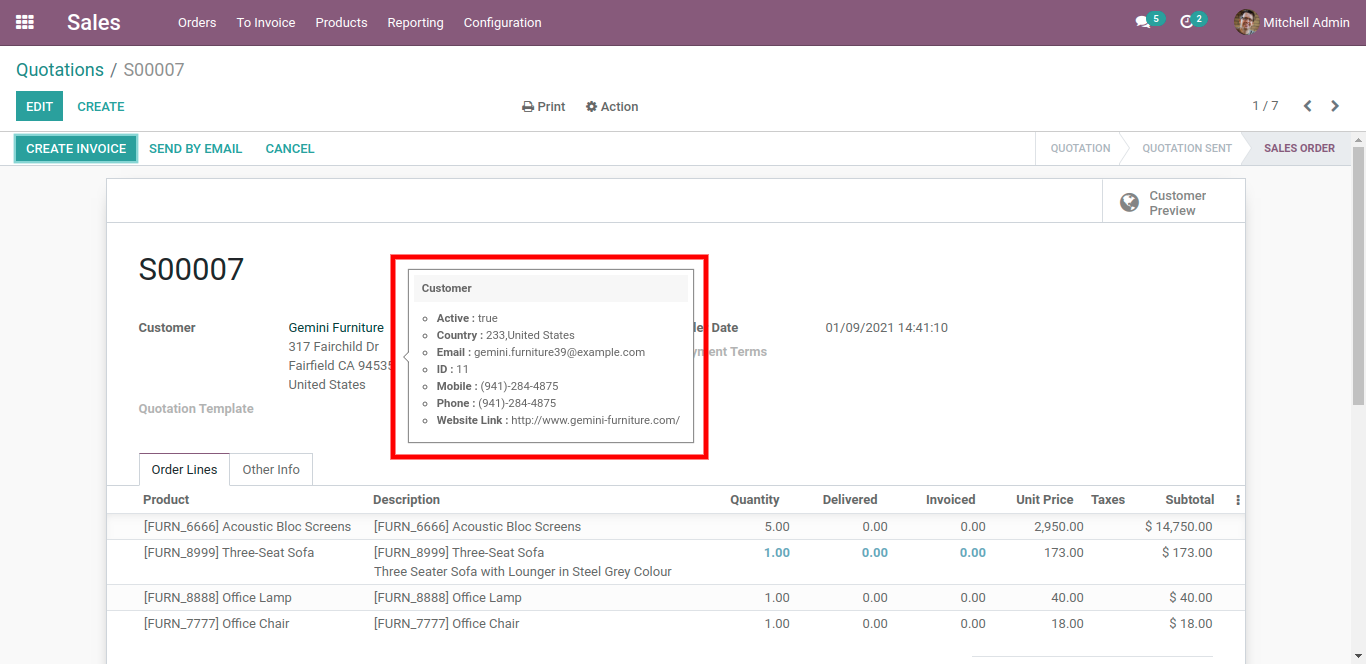The image size is (1366, 664).
Task: Open the Orders menu
Action: (197, 22)
